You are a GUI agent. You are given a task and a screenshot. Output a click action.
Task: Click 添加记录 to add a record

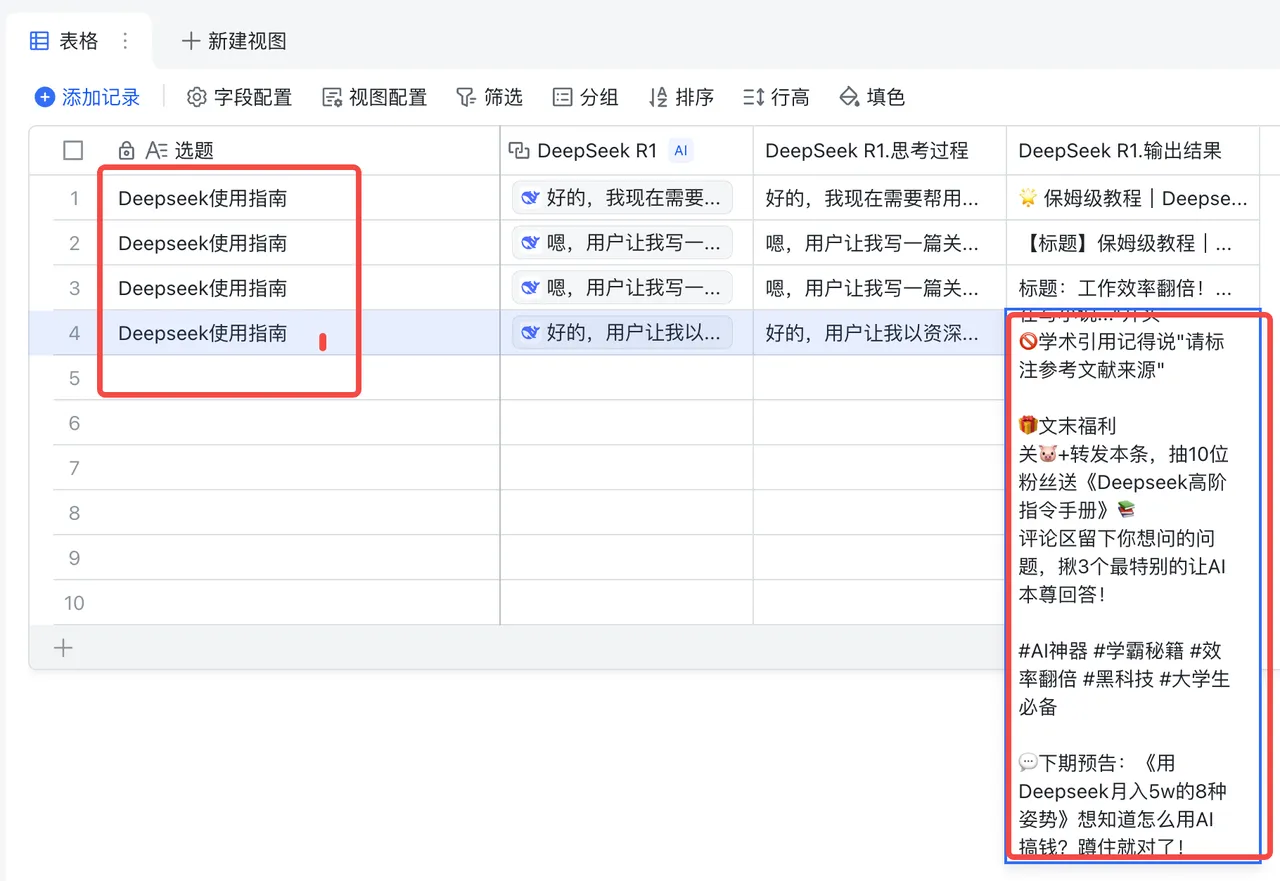(88, 97)
